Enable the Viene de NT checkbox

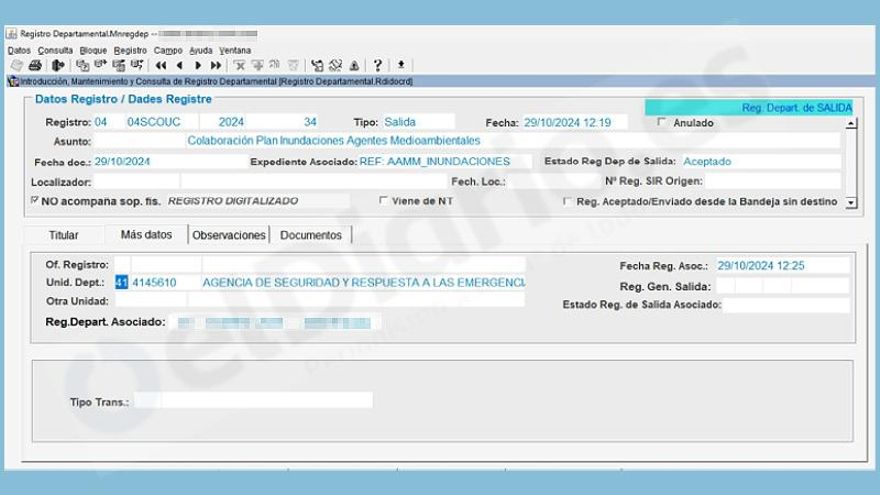point(384,201)
